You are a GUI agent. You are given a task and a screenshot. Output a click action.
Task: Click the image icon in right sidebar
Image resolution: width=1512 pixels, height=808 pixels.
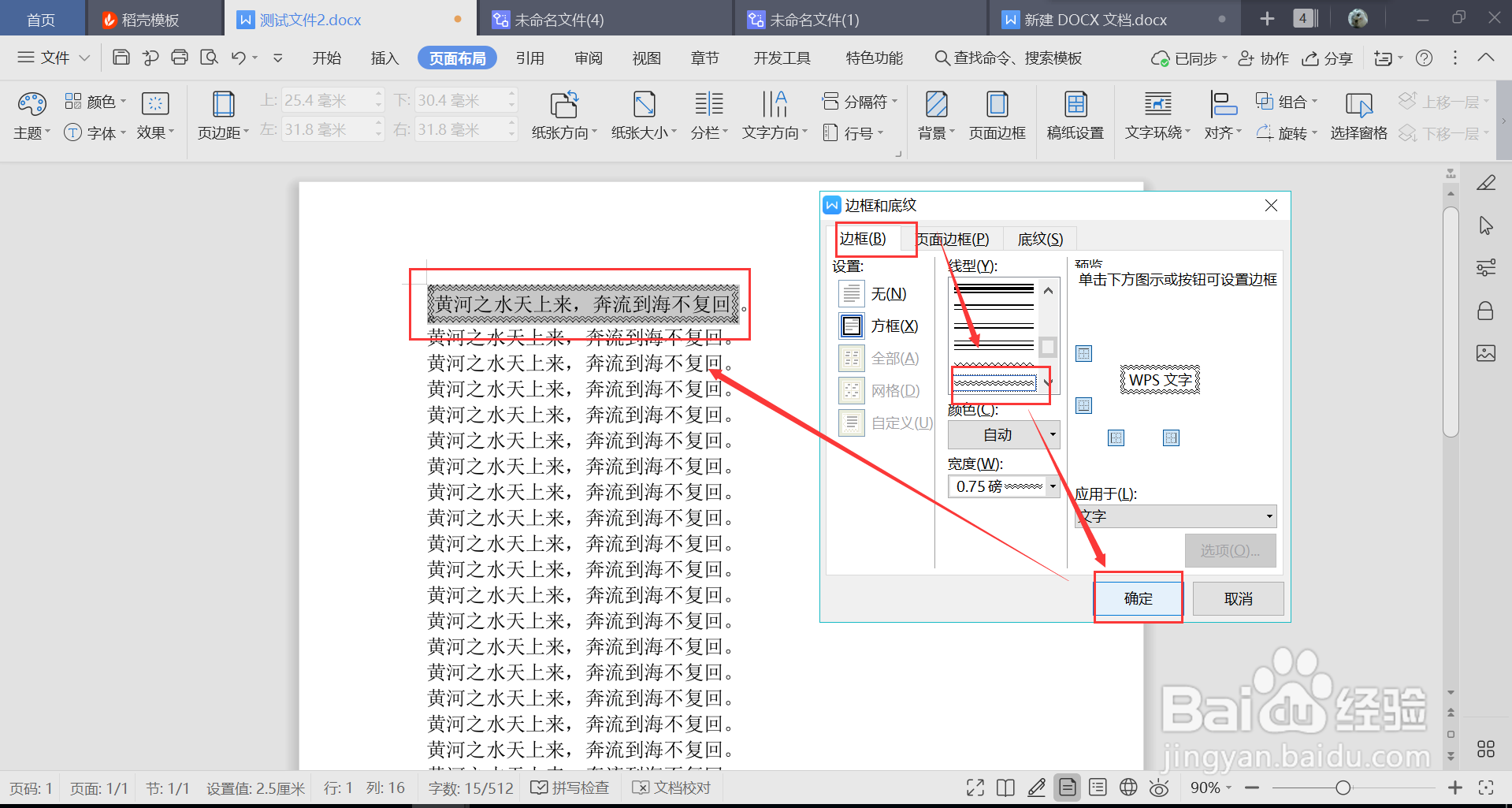(1486, 353)
